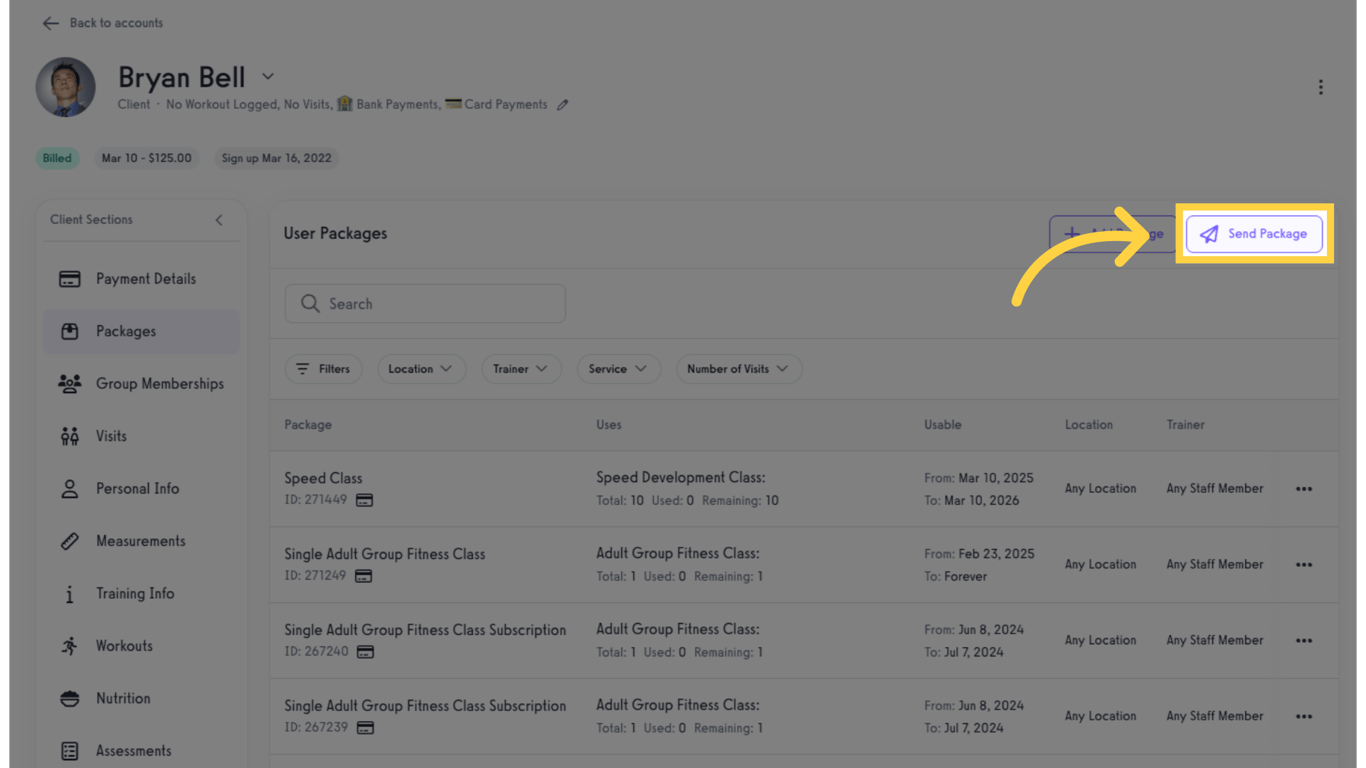
Task: Click the Personal Info person icon
Action: pyautogui.click(x=69, y=489)
